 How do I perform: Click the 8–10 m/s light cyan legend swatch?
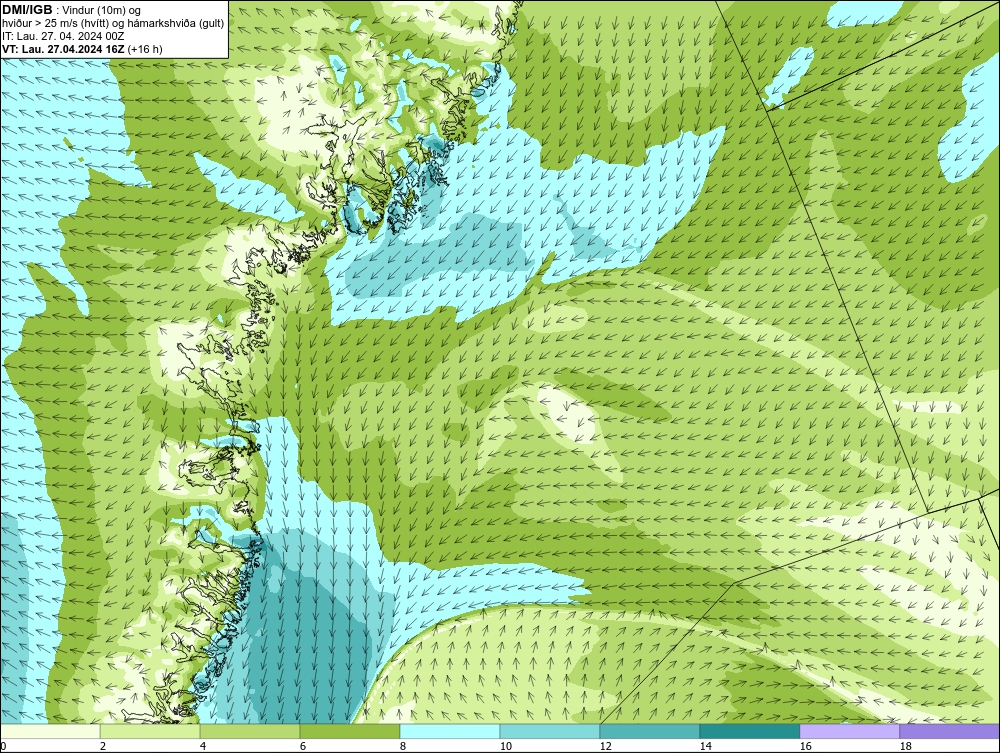(x=450, y=731)
